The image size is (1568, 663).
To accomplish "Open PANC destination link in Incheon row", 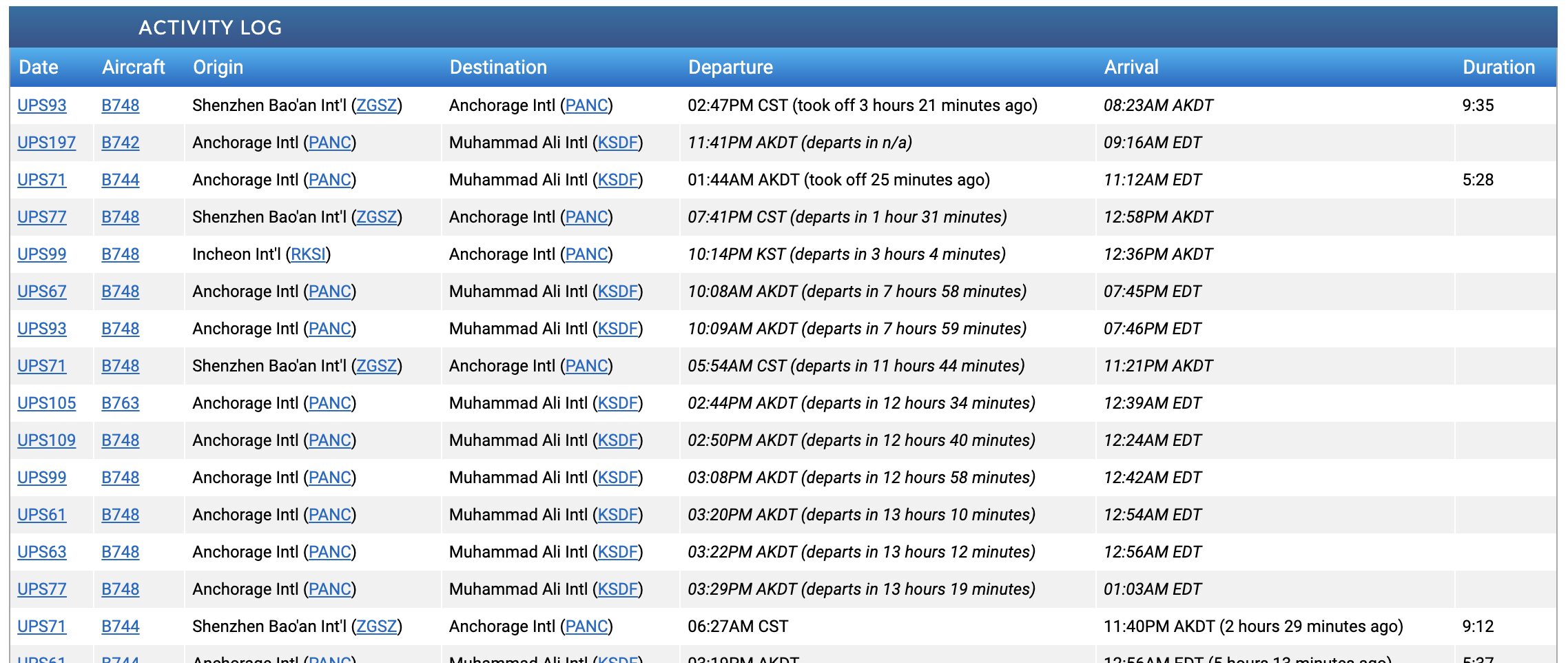I will point(587,254).
